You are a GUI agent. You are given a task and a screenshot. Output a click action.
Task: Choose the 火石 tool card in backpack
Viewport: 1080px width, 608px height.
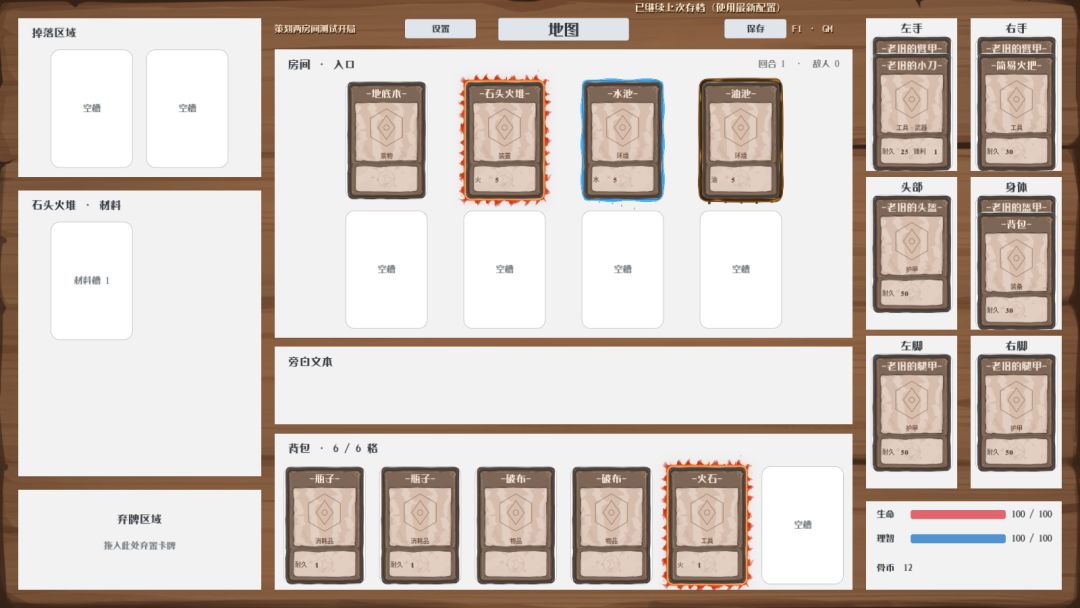(707, 525)
